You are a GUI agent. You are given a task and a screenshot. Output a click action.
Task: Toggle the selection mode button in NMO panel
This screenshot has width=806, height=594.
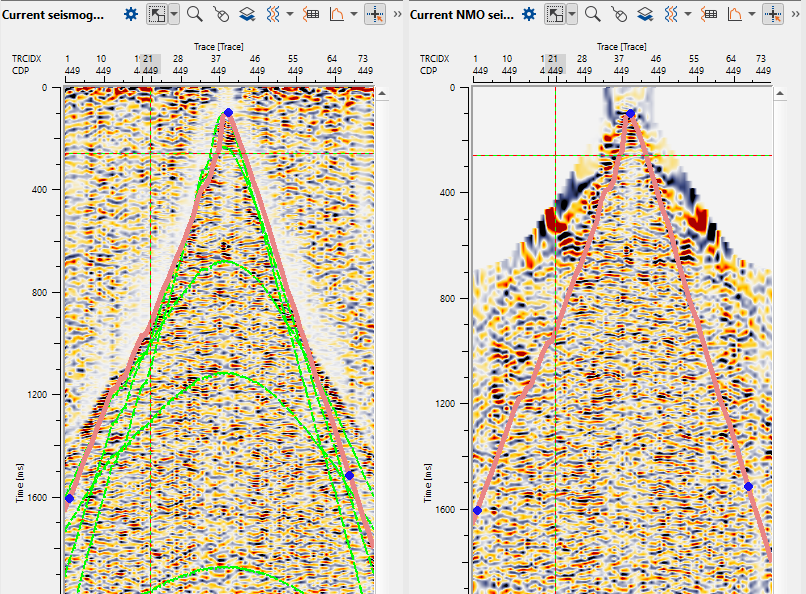[x=555, y=14]
